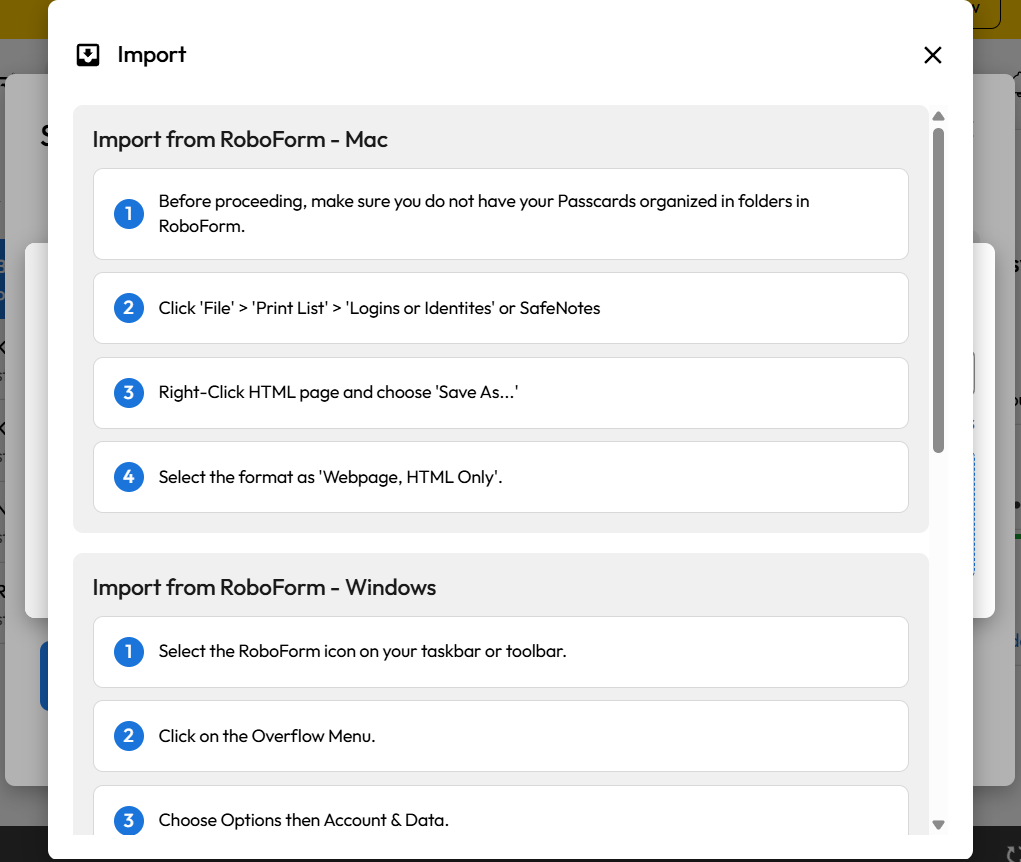The width and height of the screenshot is (1021, 862).
Task: Select the 'Webpage, HTML Only' format card
Action: tap(500, 477)
